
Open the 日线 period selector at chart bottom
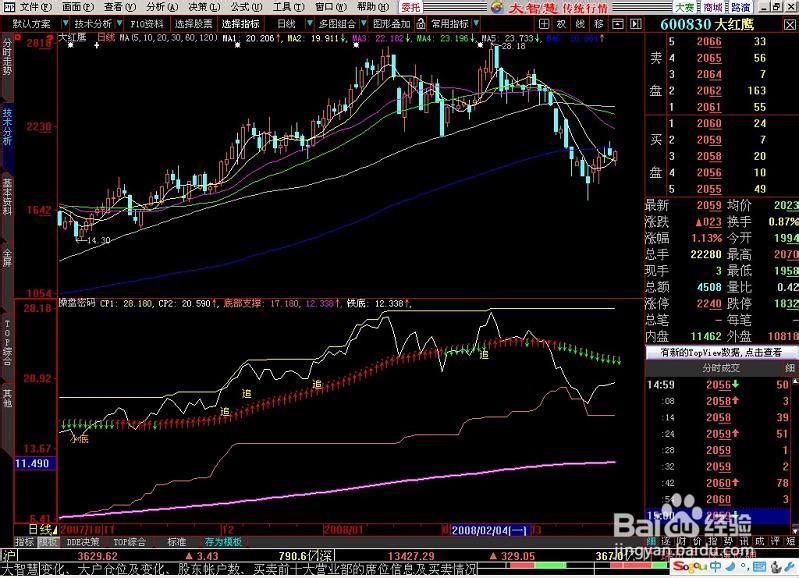(x=43, y=530)
